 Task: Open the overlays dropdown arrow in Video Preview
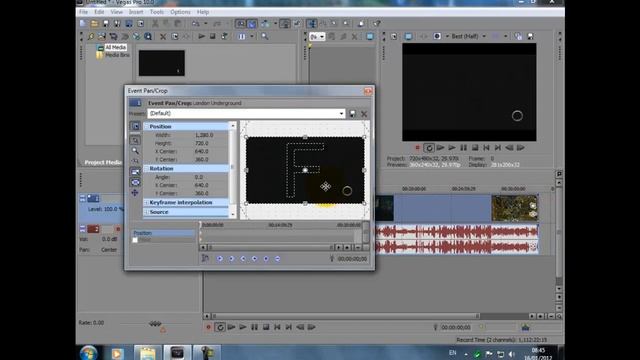pos(506,36)
